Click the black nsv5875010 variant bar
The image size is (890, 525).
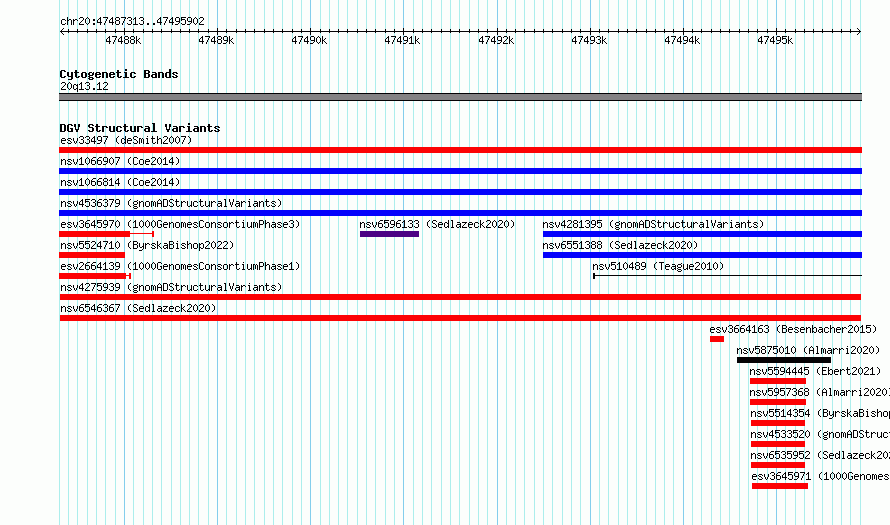(x=784, y=360)
